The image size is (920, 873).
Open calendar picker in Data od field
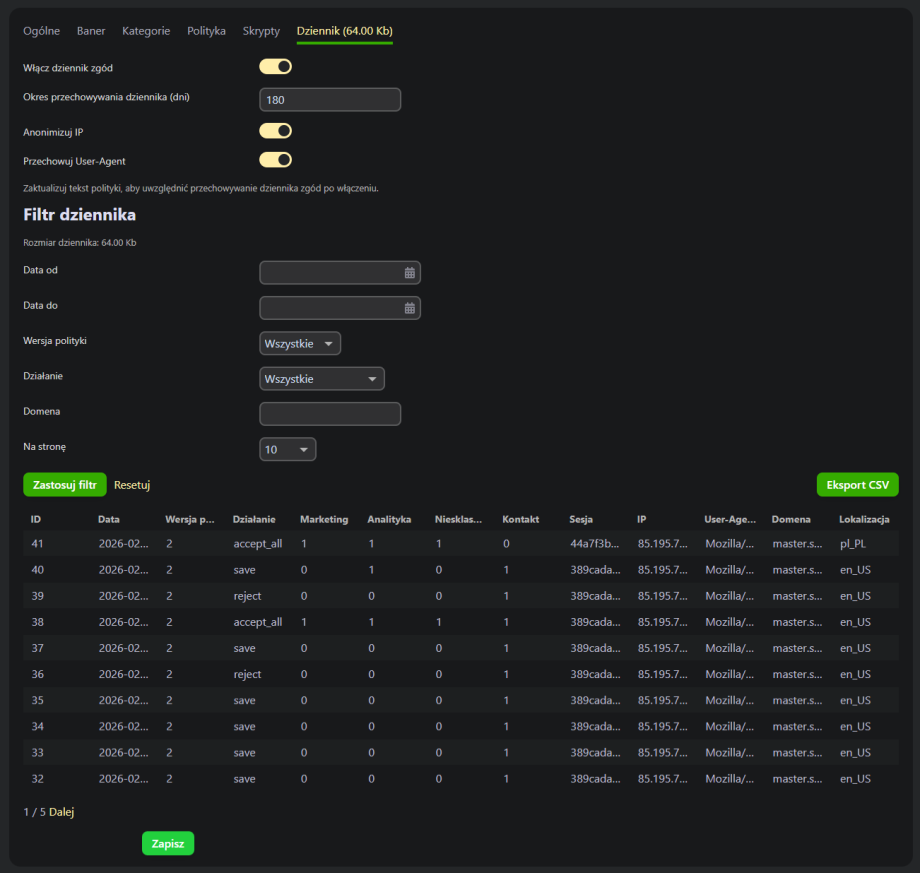409,273
